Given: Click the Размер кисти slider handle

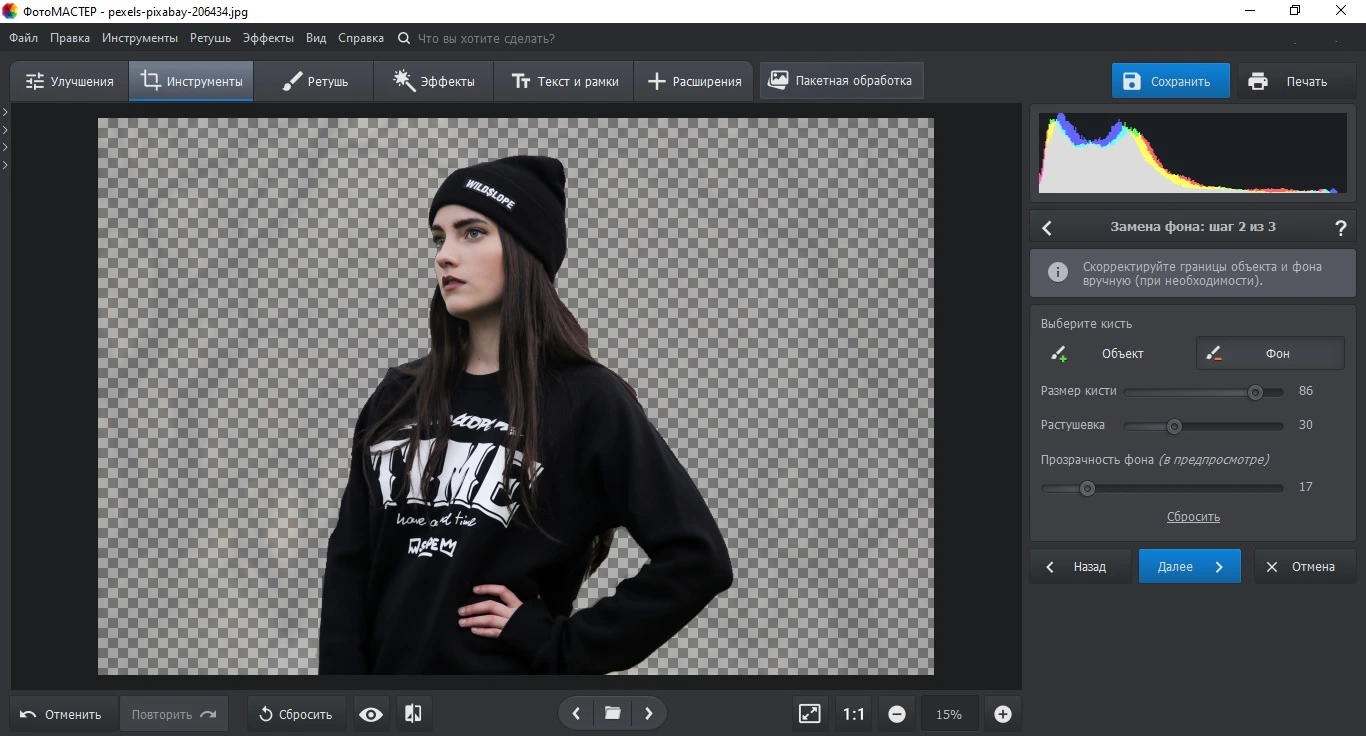Looking at the screenshot, I should tap(1255, 393).
